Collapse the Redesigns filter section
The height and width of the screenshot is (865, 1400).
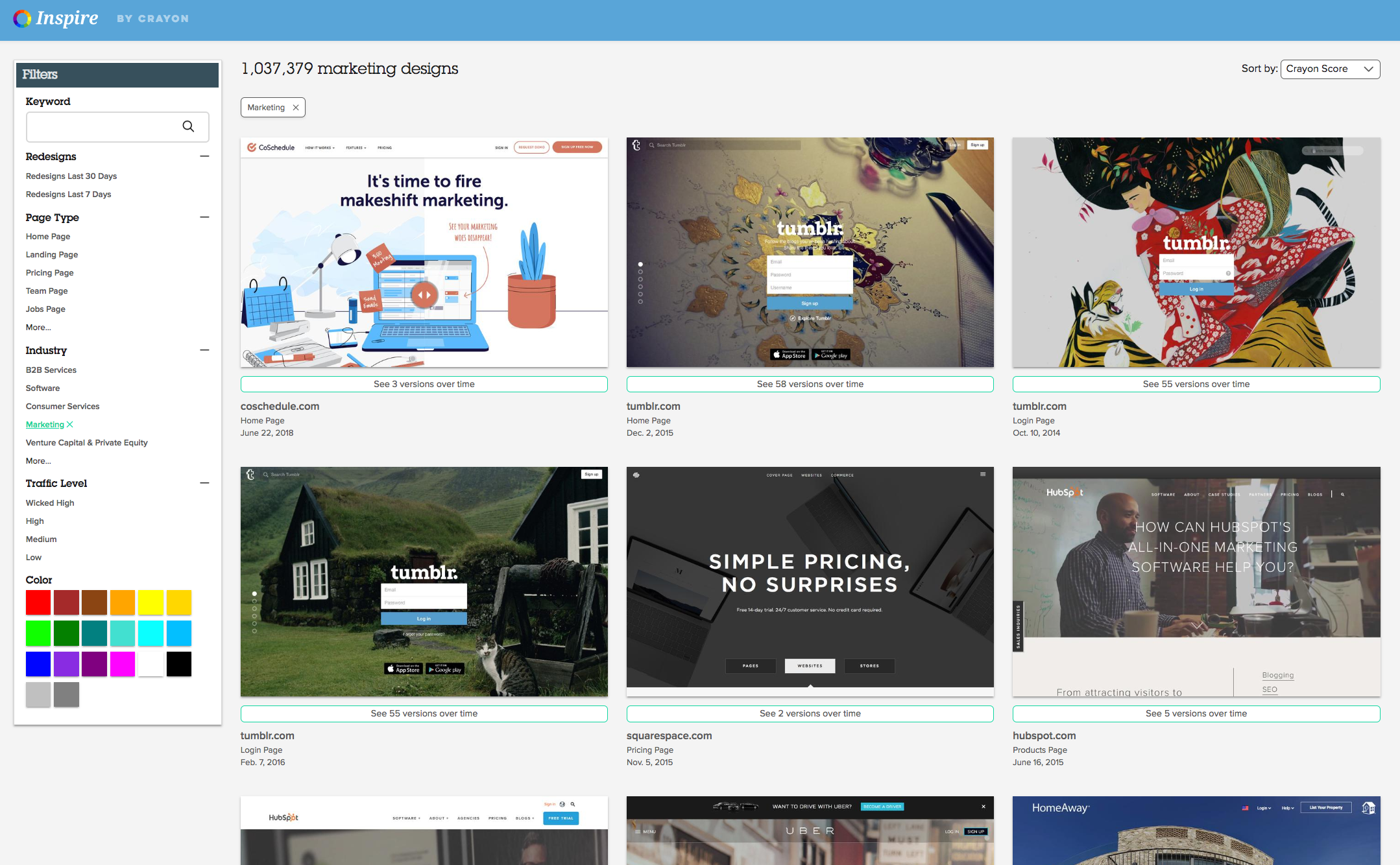[204, 156]
